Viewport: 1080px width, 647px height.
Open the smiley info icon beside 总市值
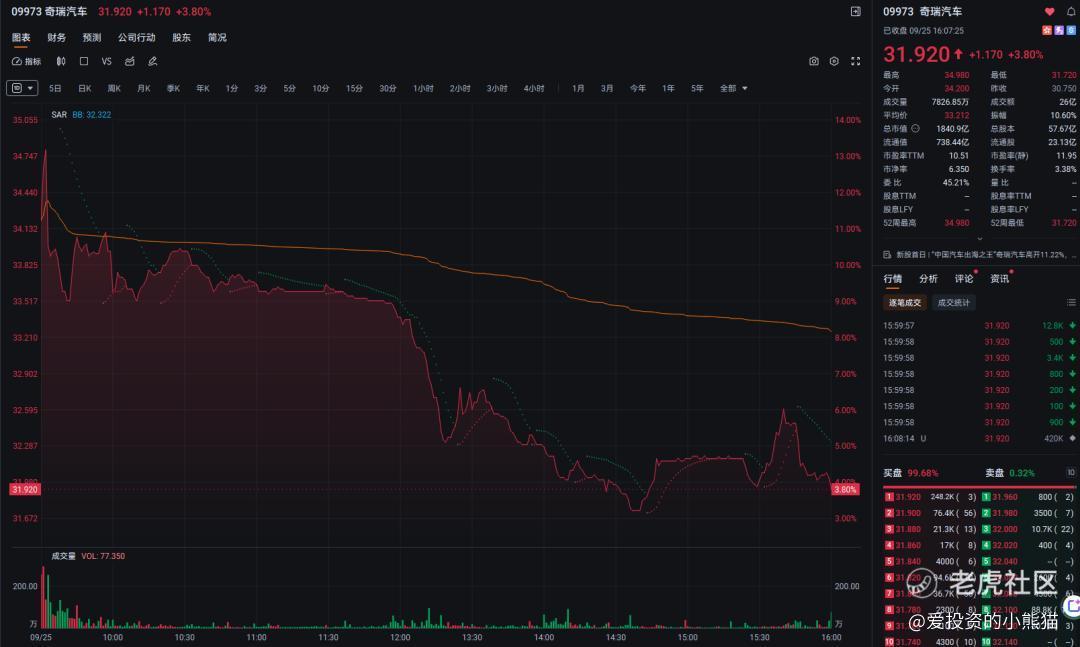tap(915, 128)
